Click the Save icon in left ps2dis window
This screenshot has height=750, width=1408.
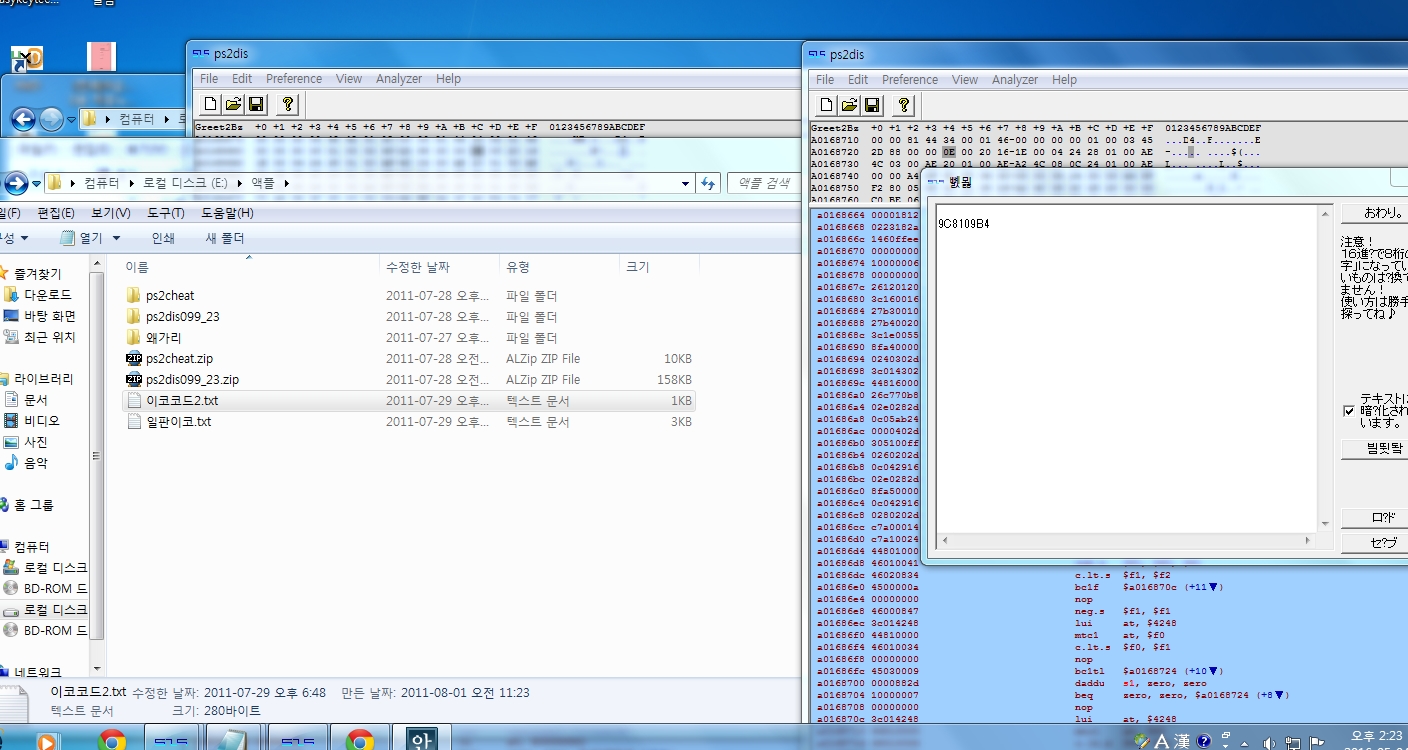[x=256, y=104]
